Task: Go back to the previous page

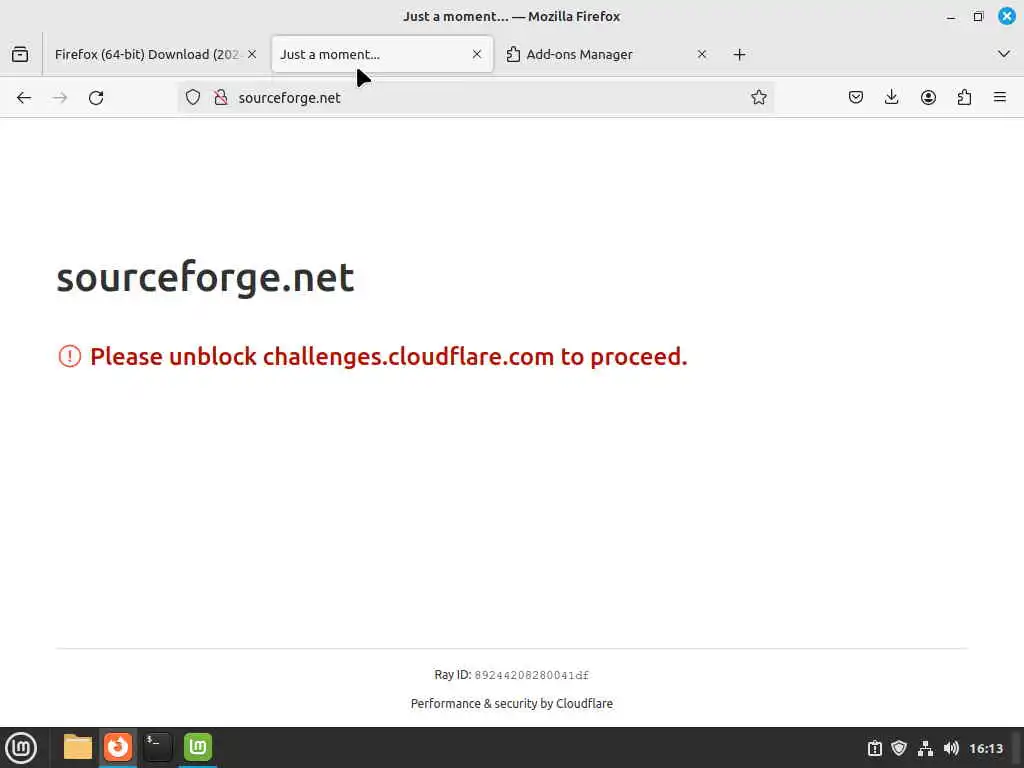Action: click(x=24, y=97)
